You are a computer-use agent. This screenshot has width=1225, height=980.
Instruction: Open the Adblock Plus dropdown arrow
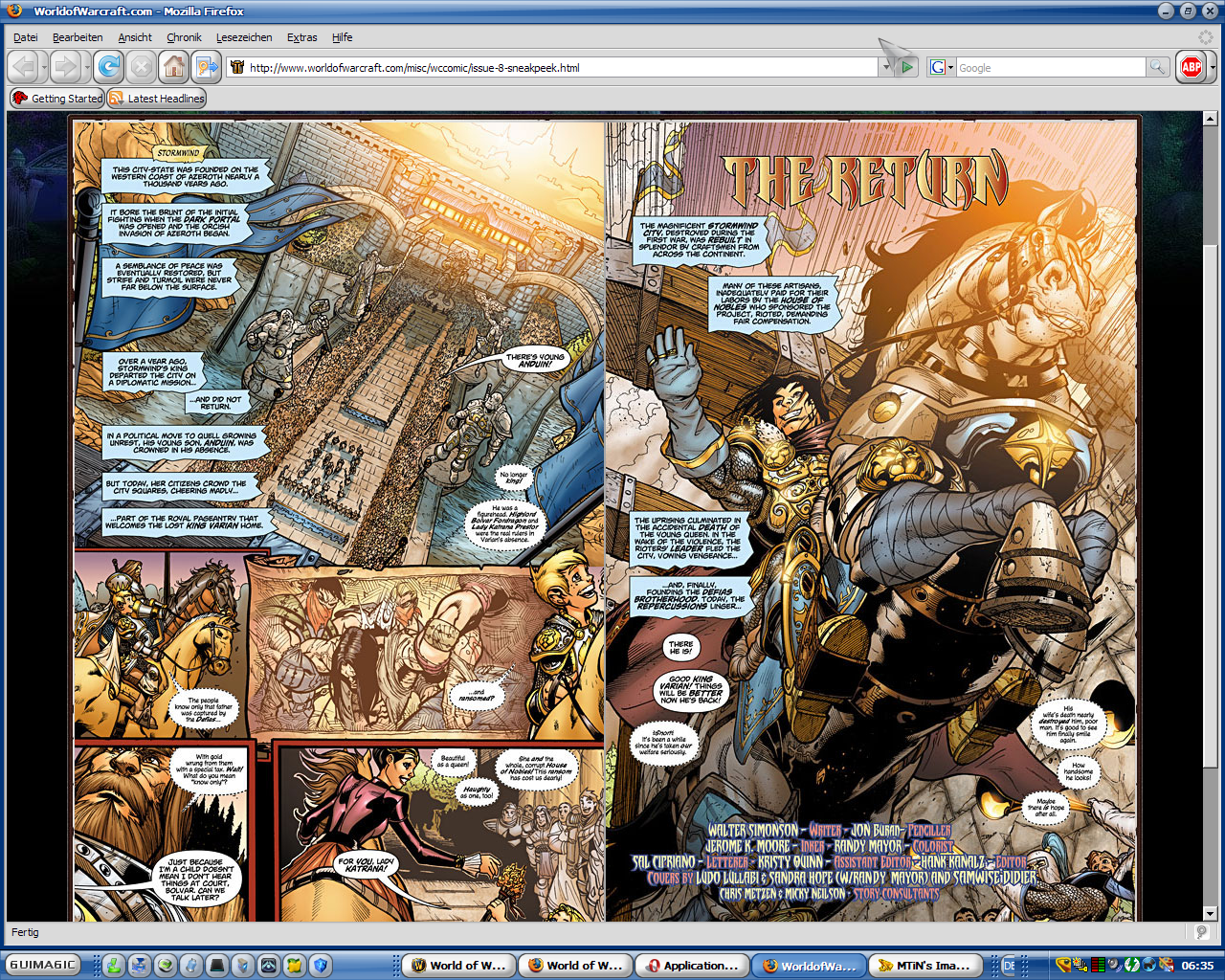1213,67
